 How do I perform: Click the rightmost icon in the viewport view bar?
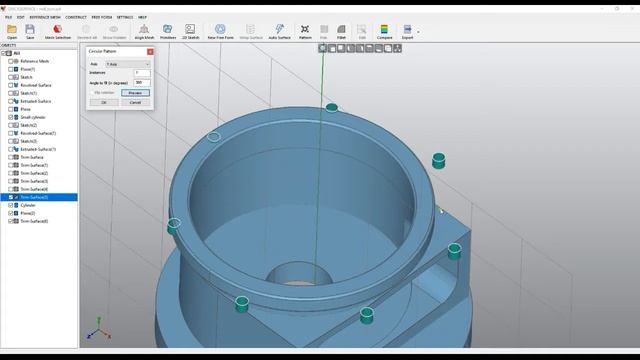click(397, 49)
